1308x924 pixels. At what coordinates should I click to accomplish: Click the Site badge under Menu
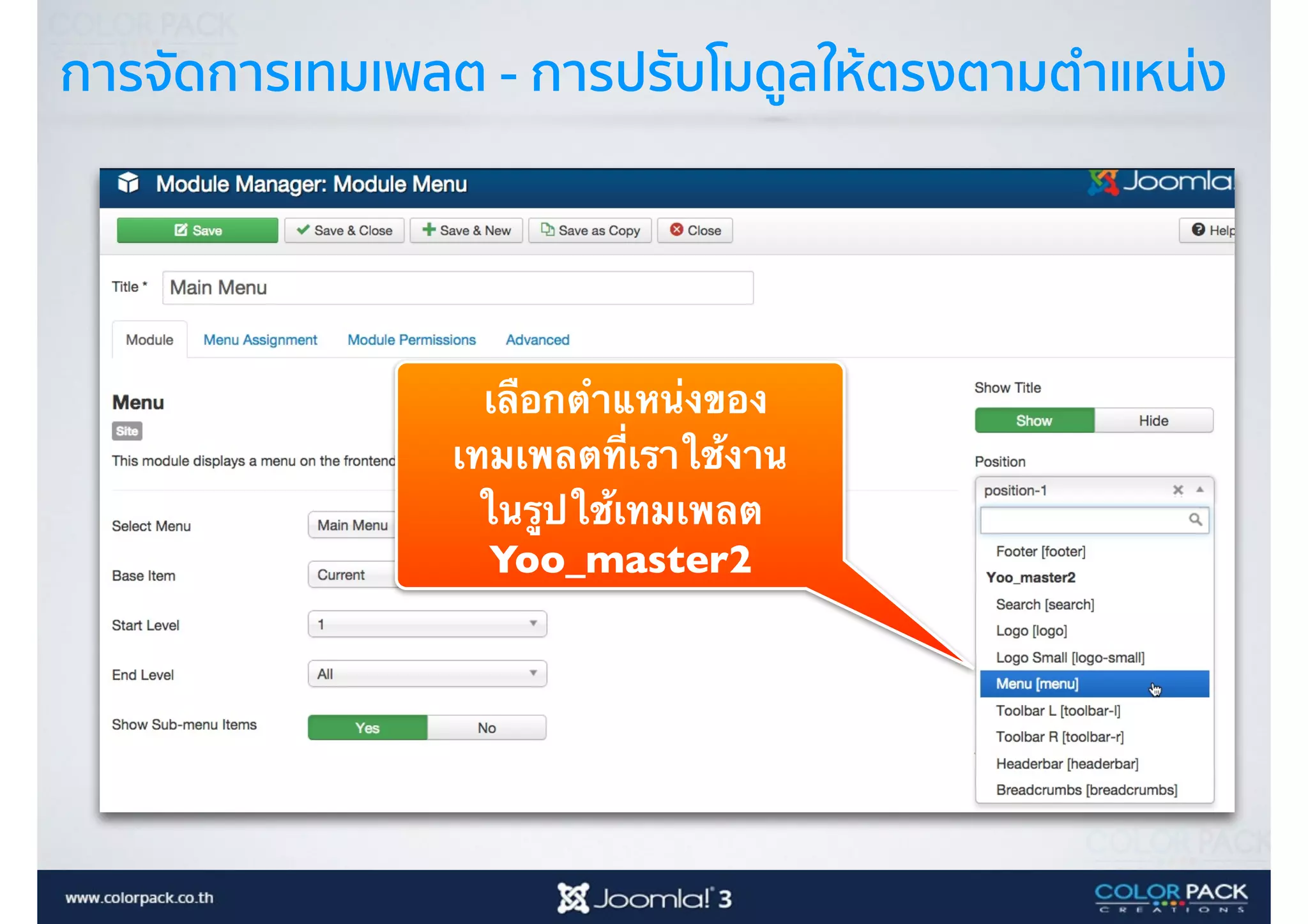click(x=127, y=431)
